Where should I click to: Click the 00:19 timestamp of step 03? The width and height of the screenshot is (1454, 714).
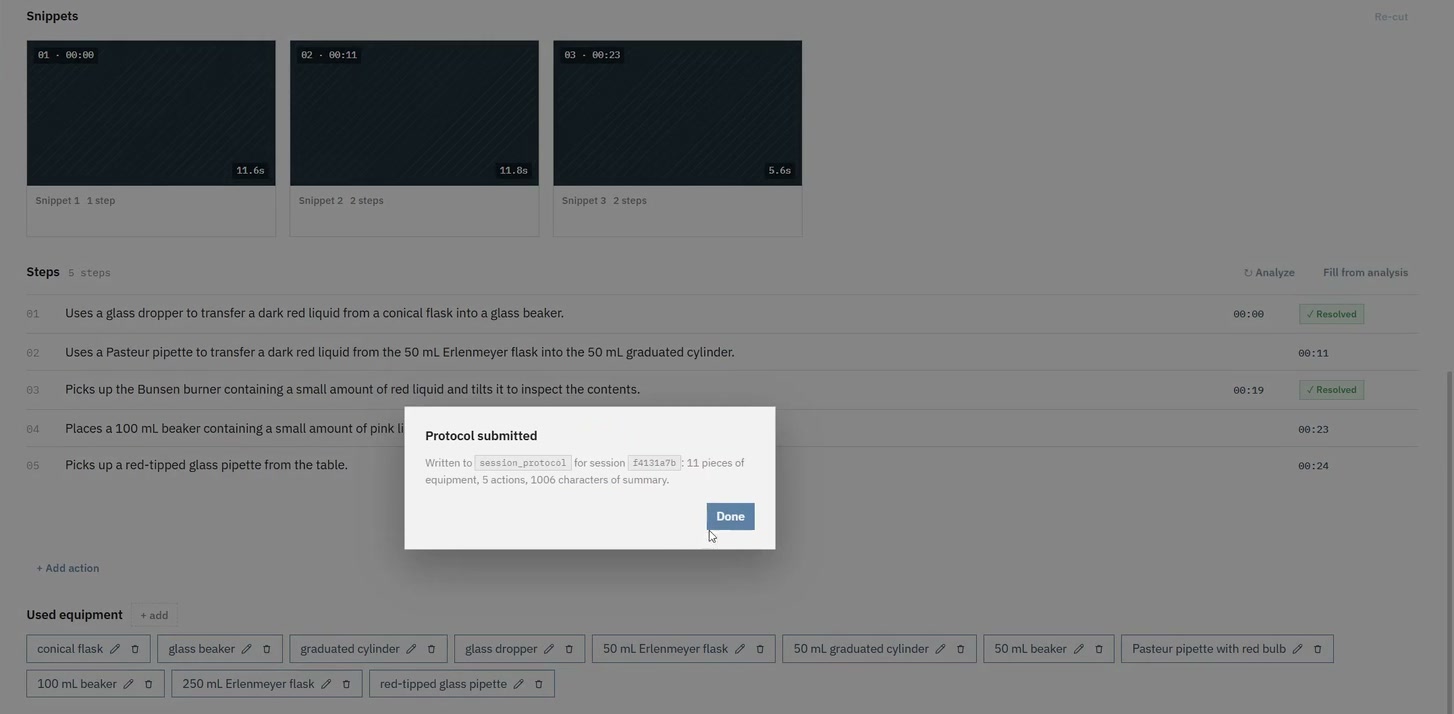(x=1248, y=390)
